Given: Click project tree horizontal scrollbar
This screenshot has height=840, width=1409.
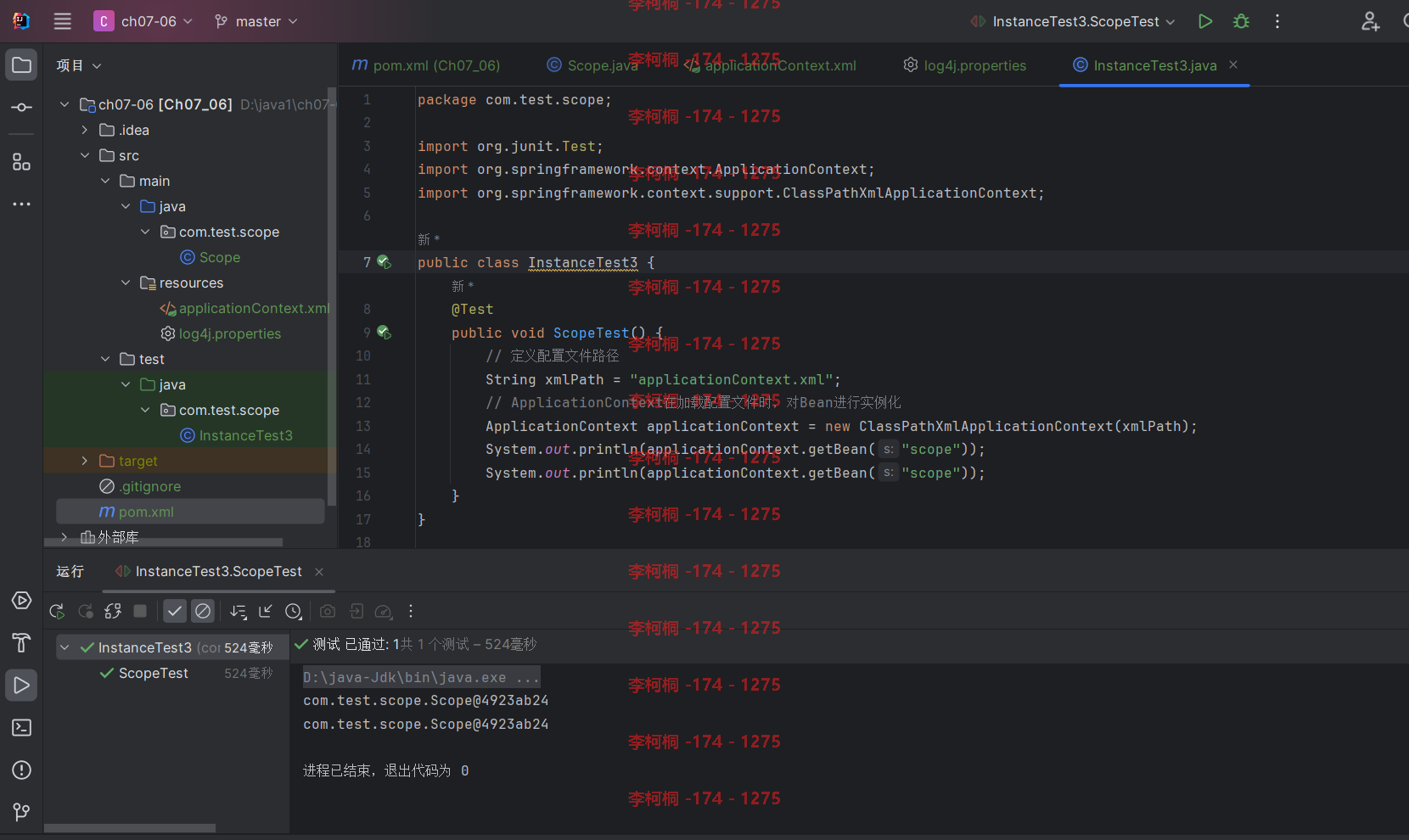Looking at the screenshot, I should 163,542.
